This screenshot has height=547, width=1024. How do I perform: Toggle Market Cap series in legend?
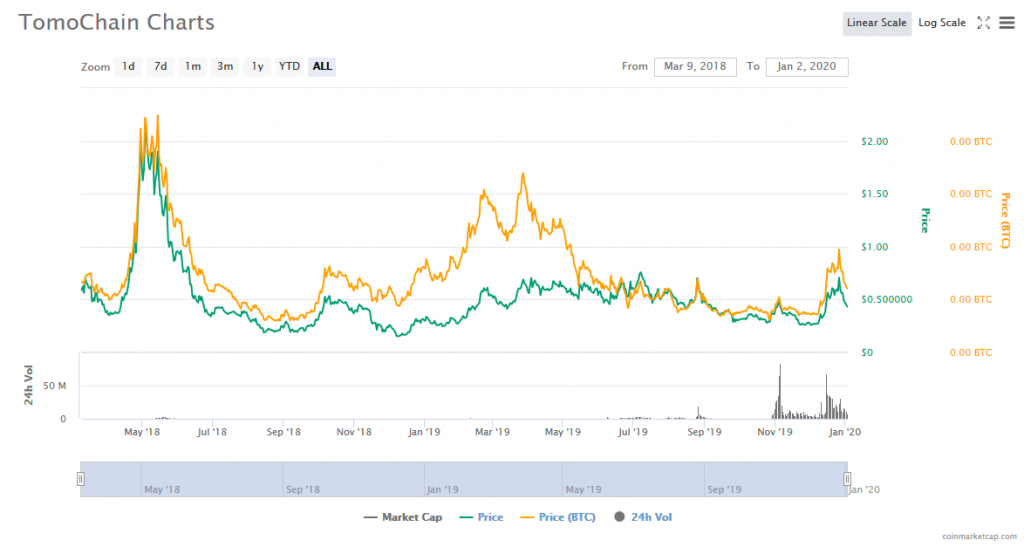tap(403, 517)
